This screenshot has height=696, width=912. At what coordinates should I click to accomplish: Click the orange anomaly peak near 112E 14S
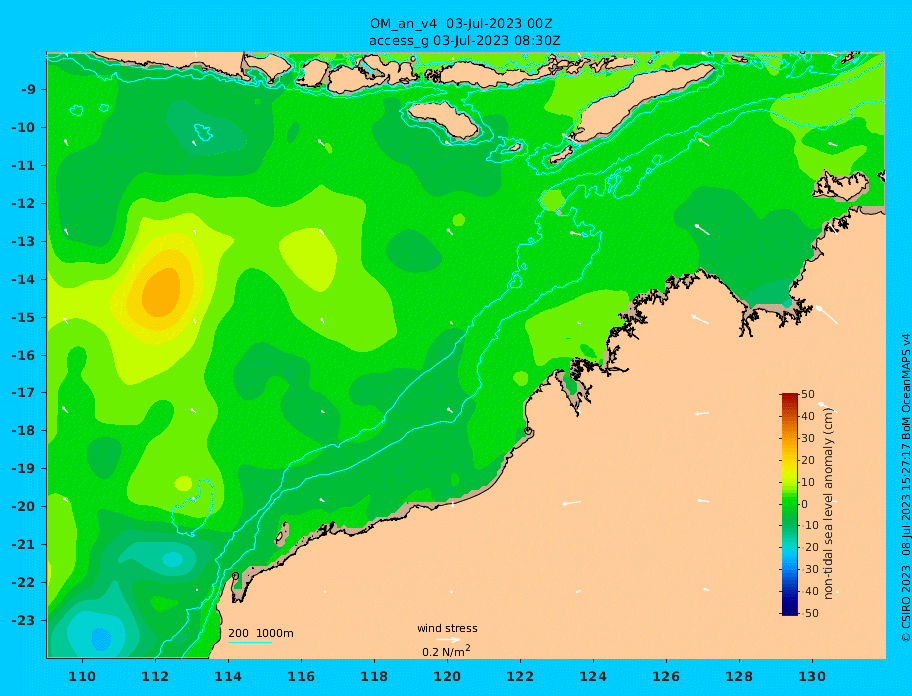(x=162, y=292)
